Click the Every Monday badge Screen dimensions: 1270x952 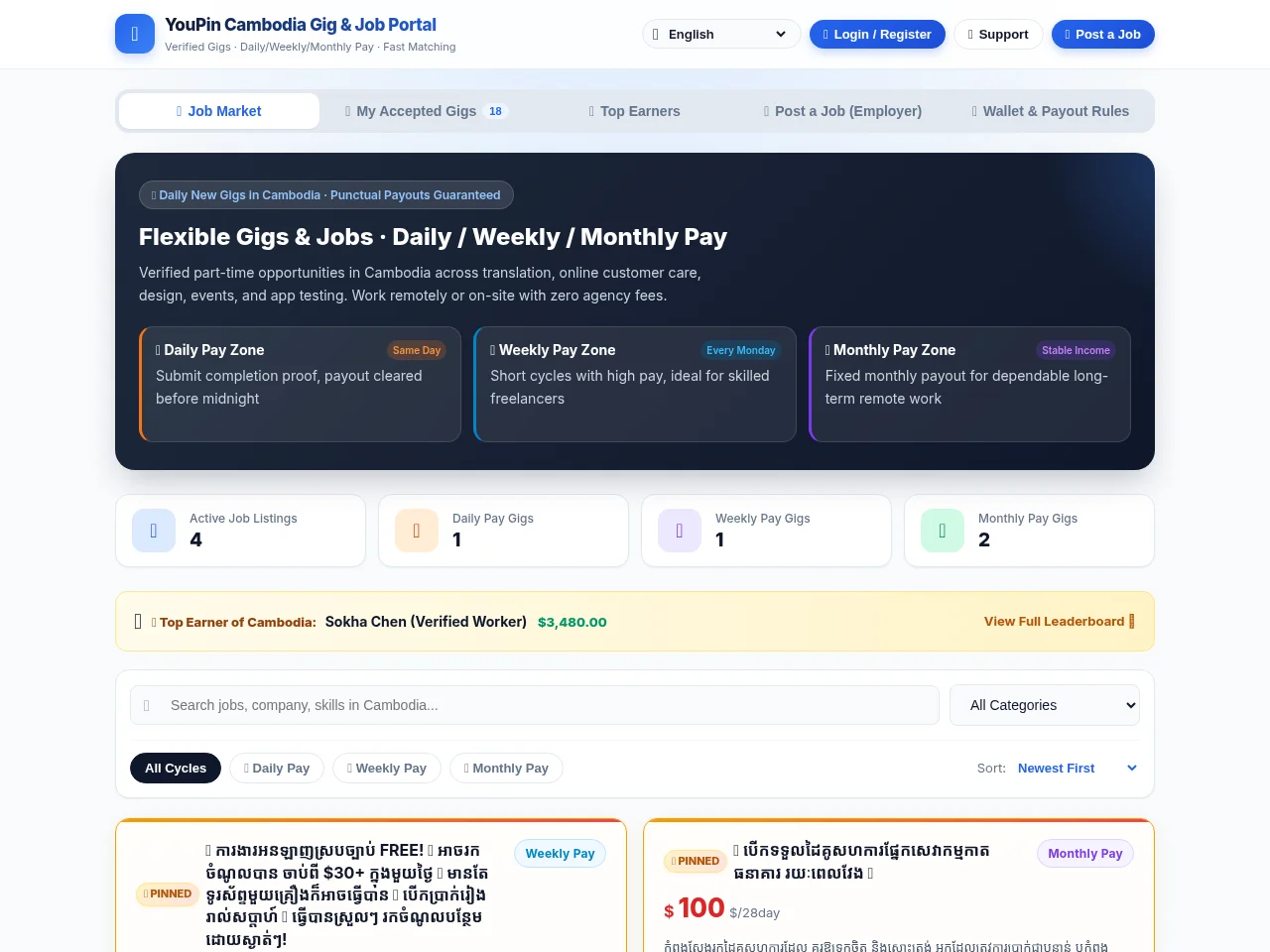click(741, 350)
